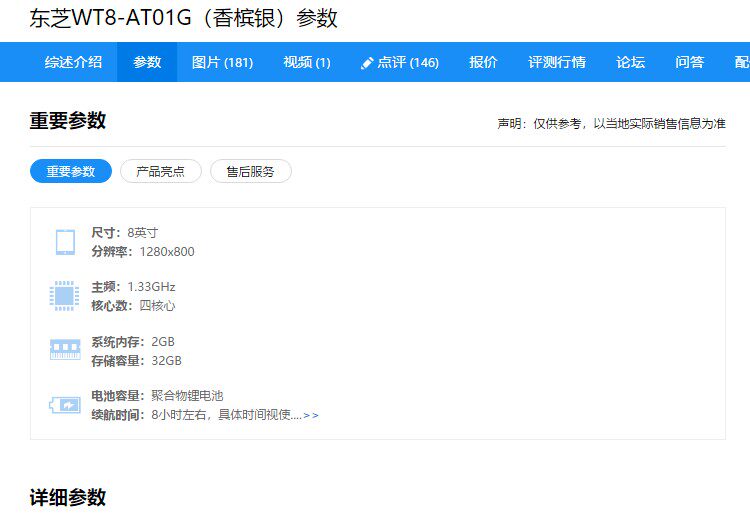Select the 参数 tab

coord(147,62)
